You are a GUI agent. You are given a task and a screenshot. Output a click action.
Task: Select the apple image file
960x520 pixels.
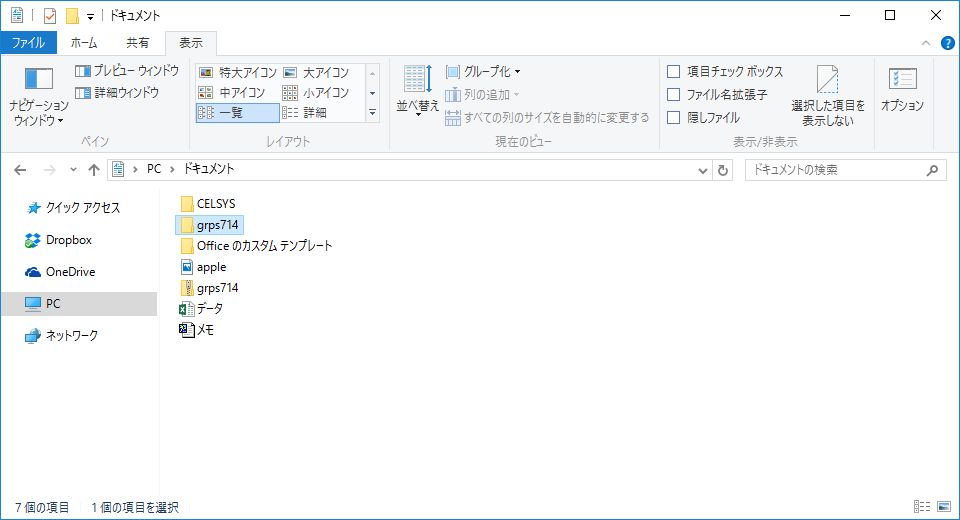tap(211, 267)
